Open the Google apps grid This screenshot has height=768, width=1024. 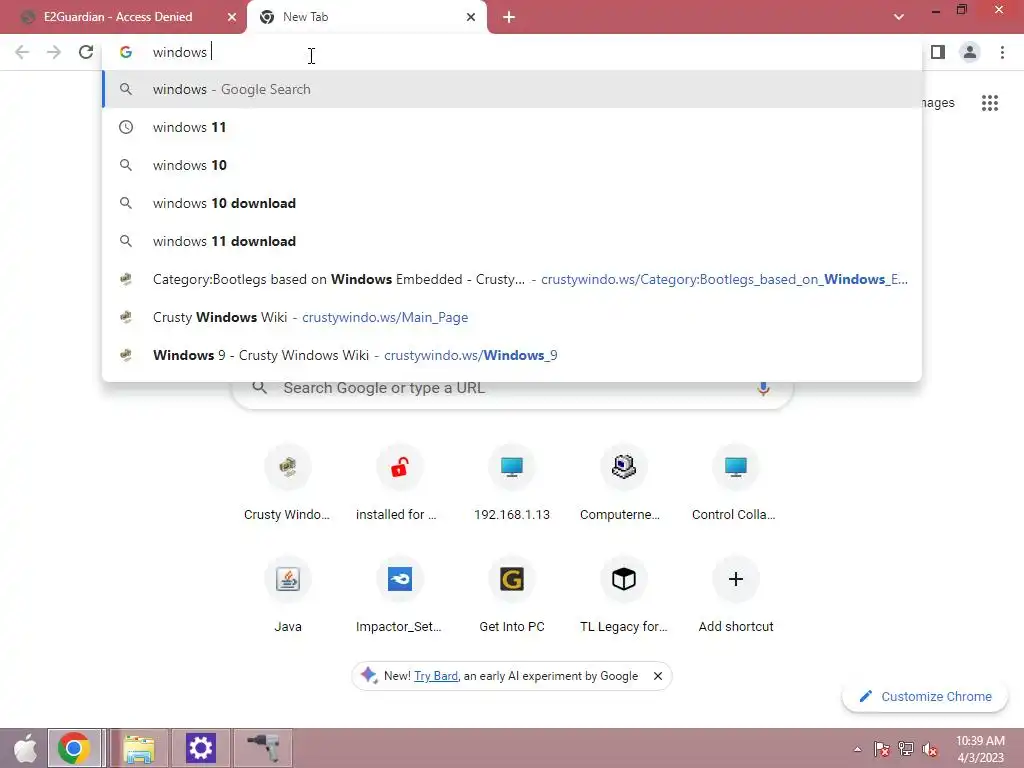(x=989, y=103)
